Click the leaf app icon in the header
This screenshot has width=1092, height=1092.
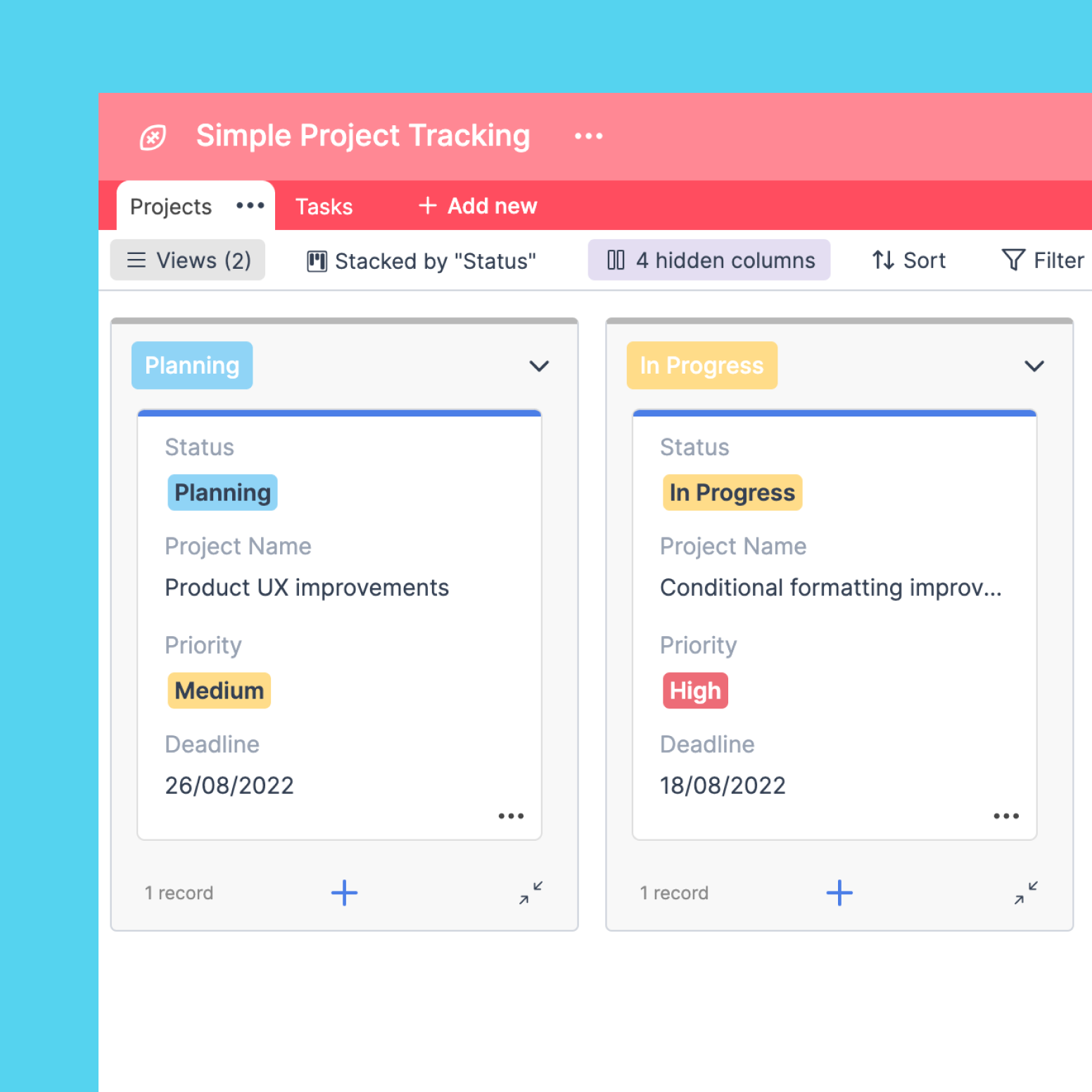click(x=153, y=136)
